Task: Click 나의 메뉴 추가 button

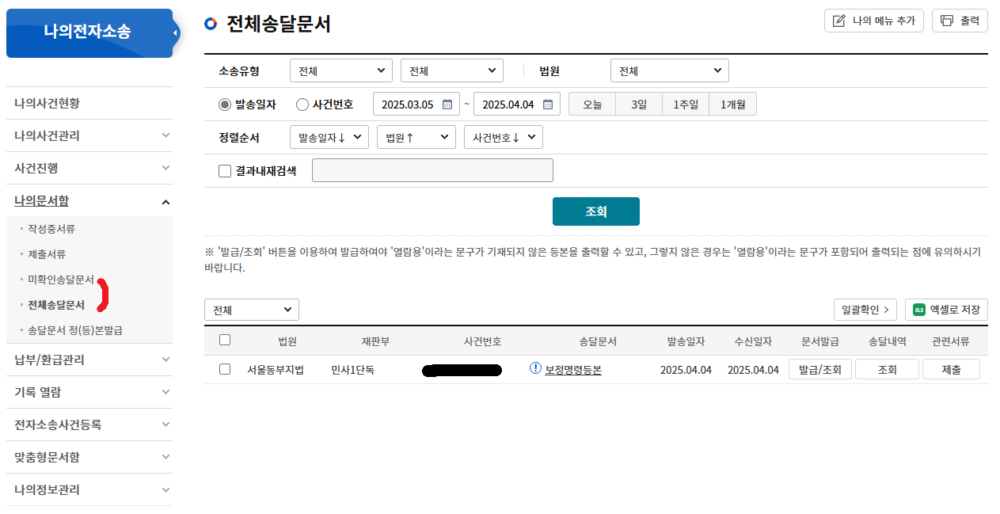Action: 874,21
